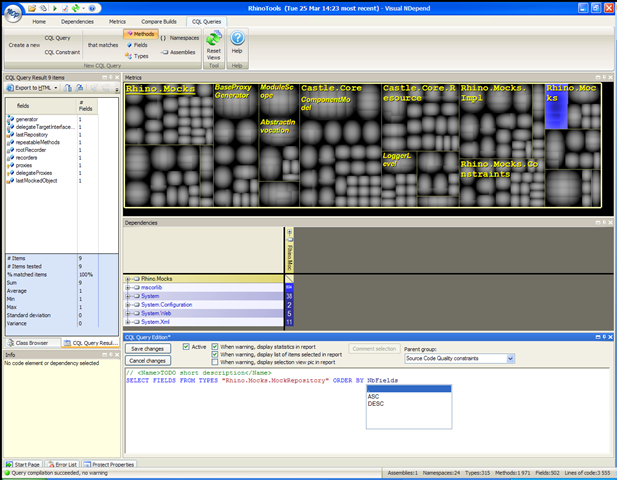Enable display selection view pic in report
Viewport: 617px width, 480px height.
(215, 362)
